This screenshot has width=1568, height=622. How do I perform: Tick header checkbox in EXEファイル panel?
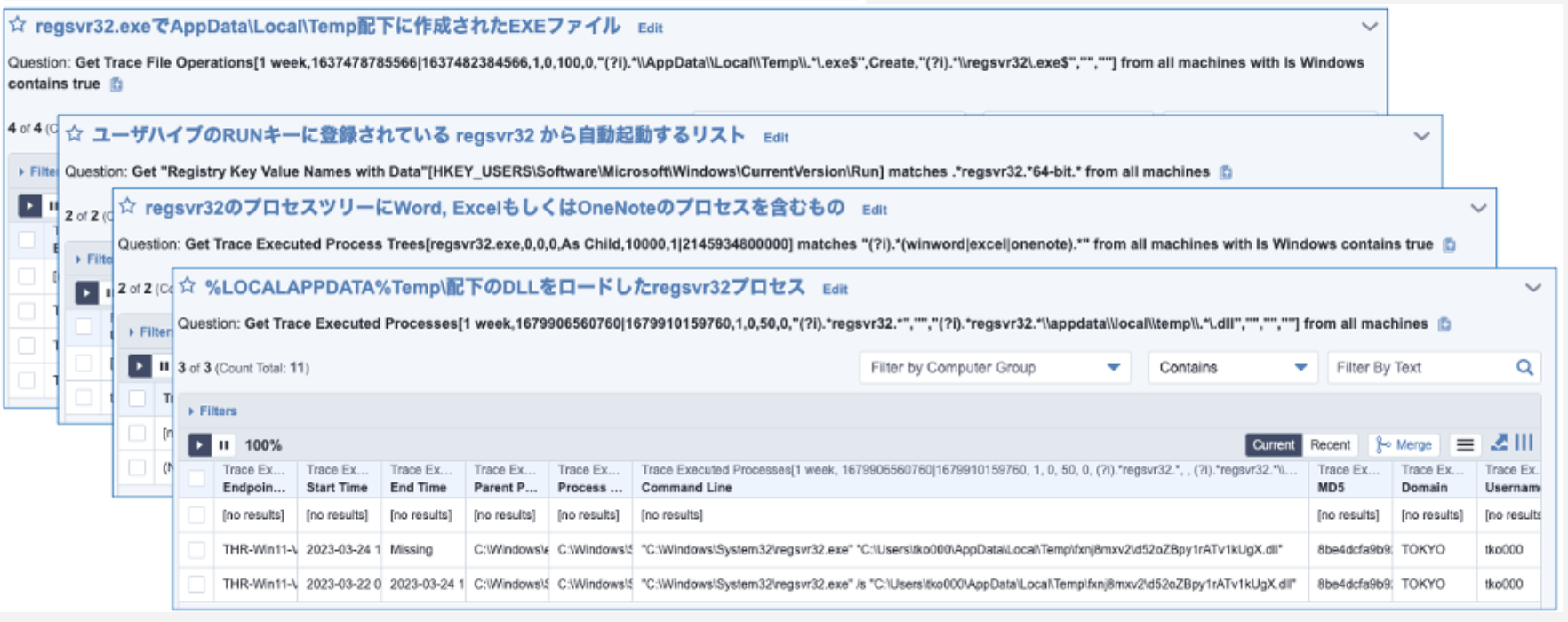click(27, 239)
